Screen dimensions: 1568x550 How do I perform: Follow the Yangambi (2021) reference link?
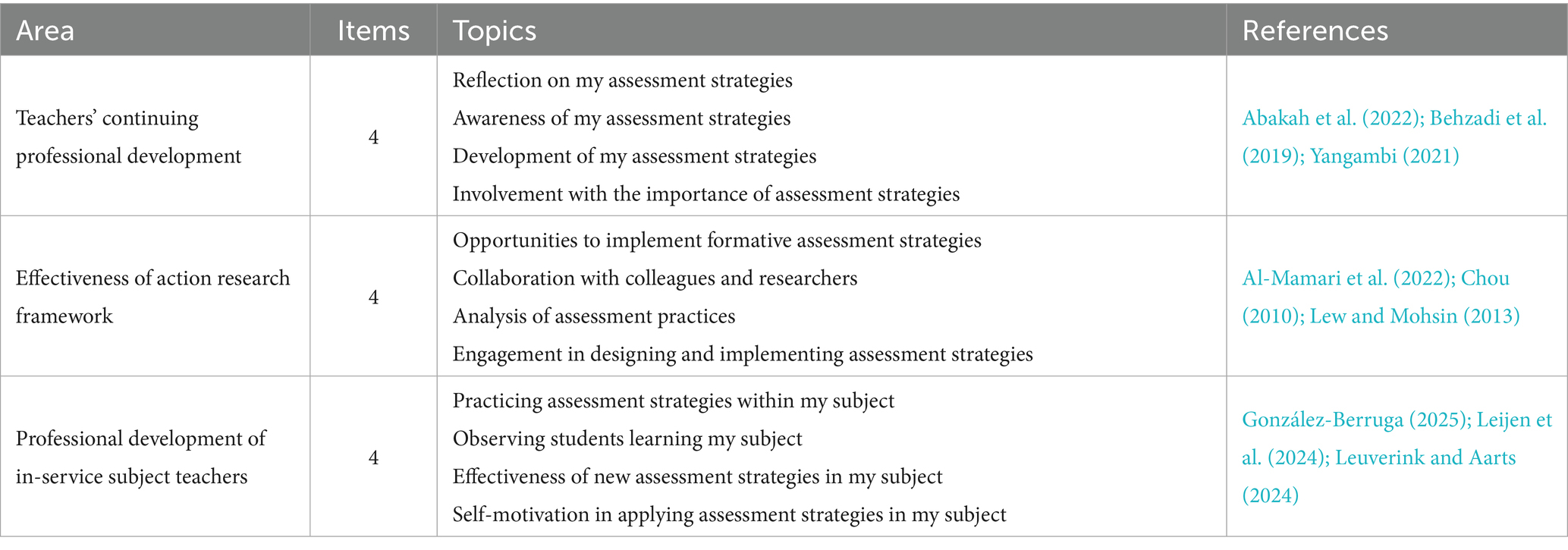point(1384,156)
